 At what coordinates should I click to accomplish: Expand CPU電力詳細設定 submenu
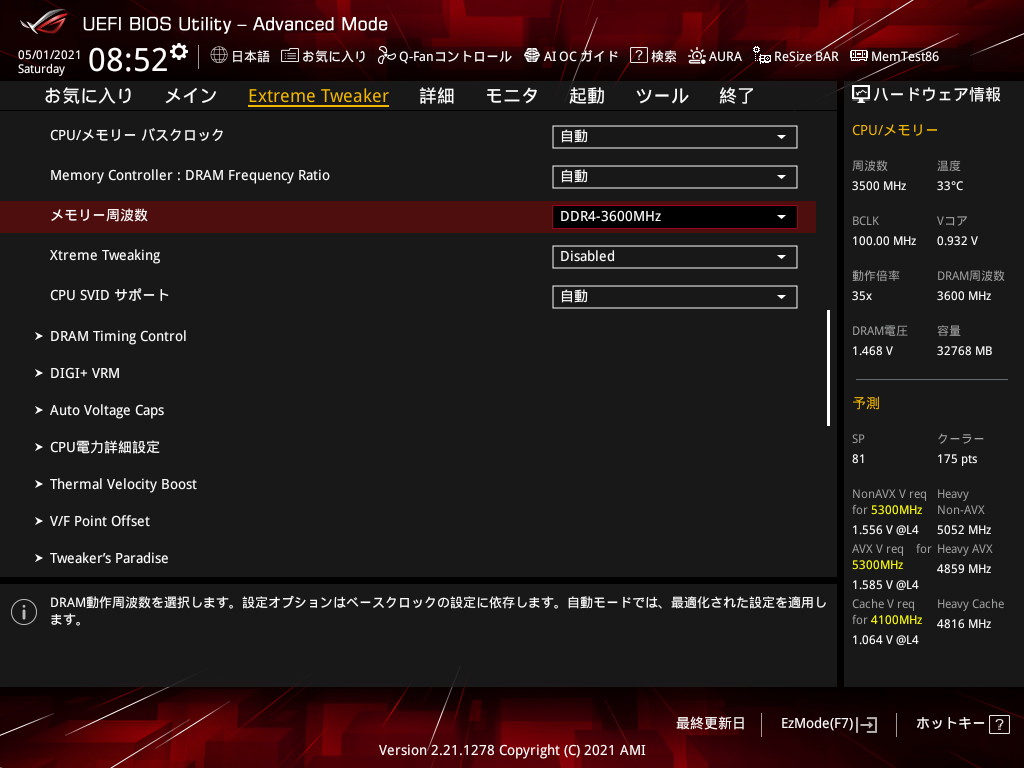[104, 447]
